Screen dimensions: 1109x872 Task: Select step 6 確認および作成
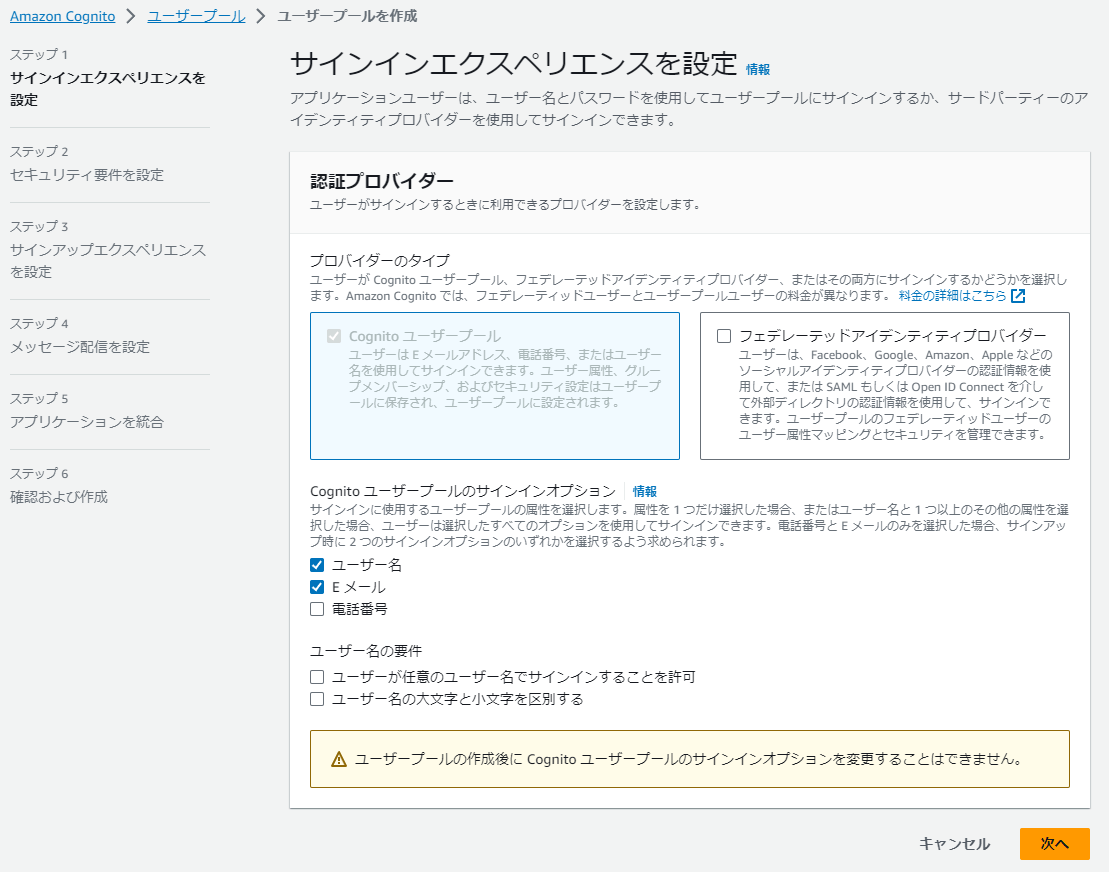pos(59,496)
